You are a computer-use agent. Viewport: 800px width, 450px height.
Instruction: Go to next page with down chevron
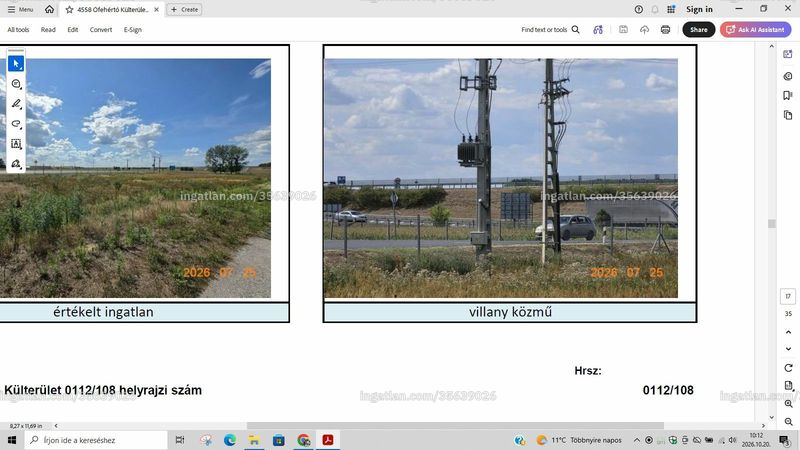coord(788,349)
